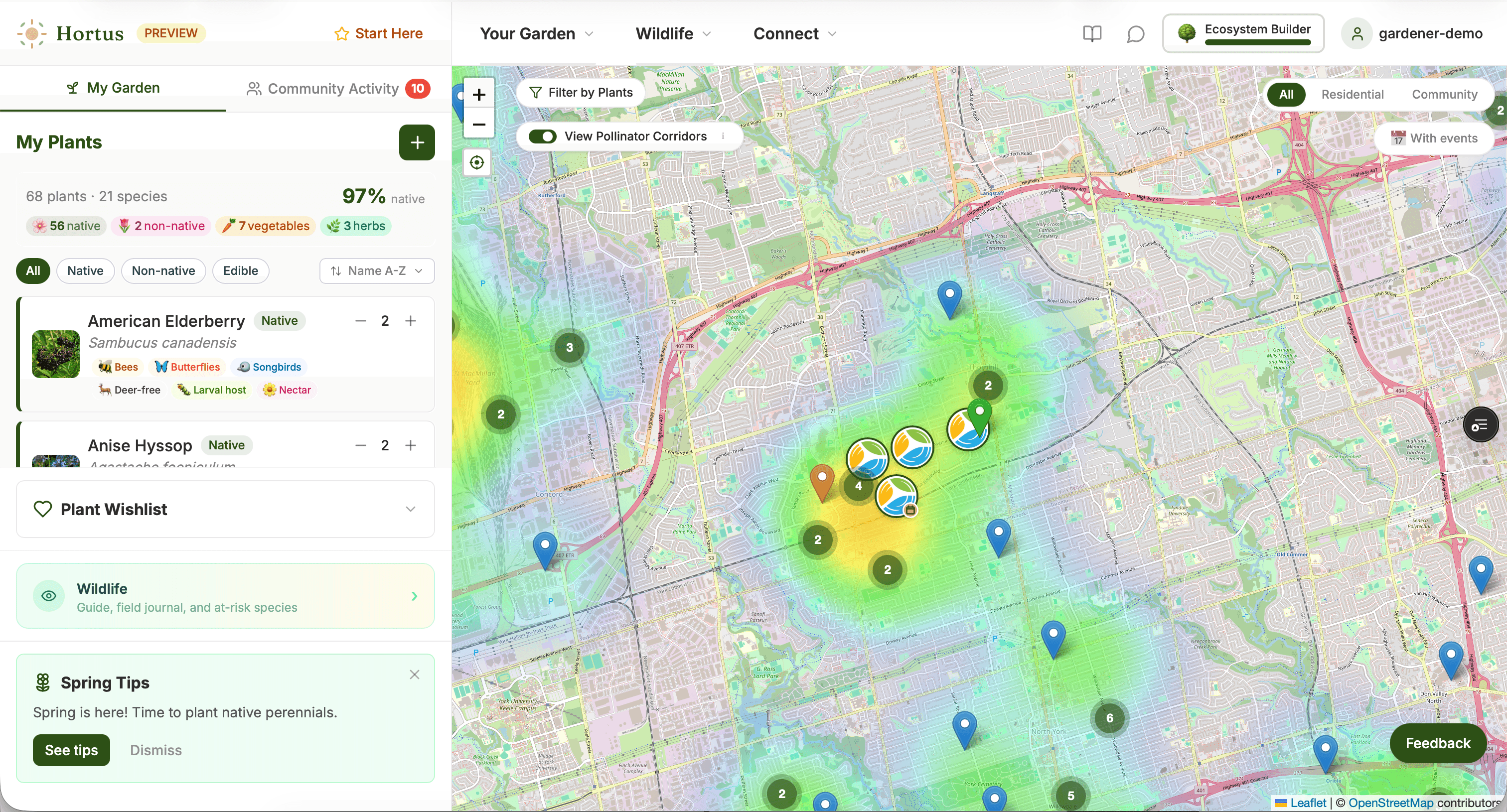Open the Wildlife guide card arrow
This screenshot has width=1507, height=812.
click(414, 596)
